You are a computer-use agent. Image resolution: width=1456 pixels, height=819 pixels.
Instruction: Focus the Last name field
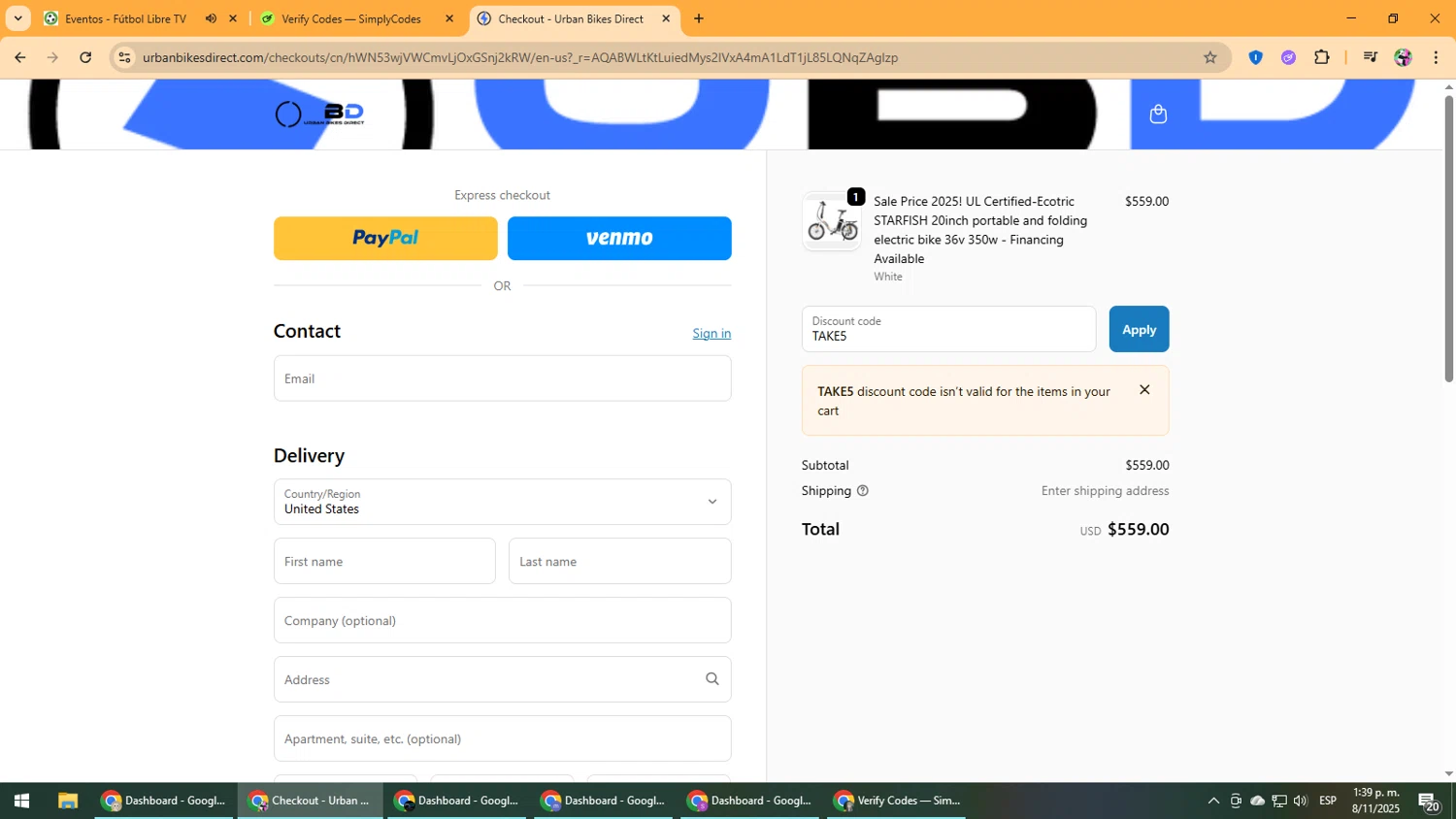[x=619, y=561]
